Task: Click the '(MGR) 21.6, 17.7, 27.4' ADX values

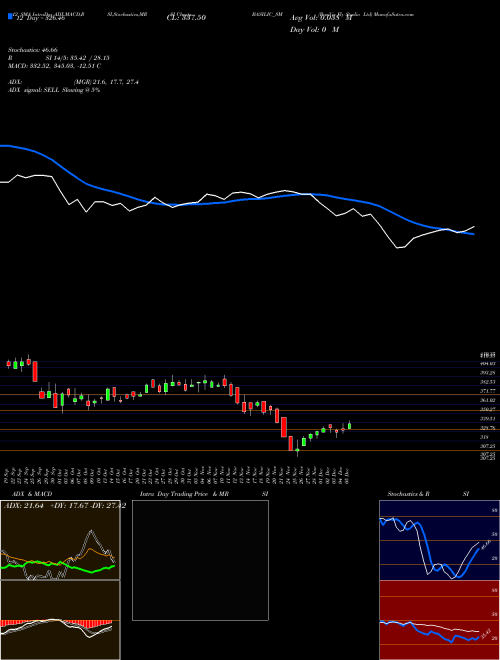Action: pos(106,82)
